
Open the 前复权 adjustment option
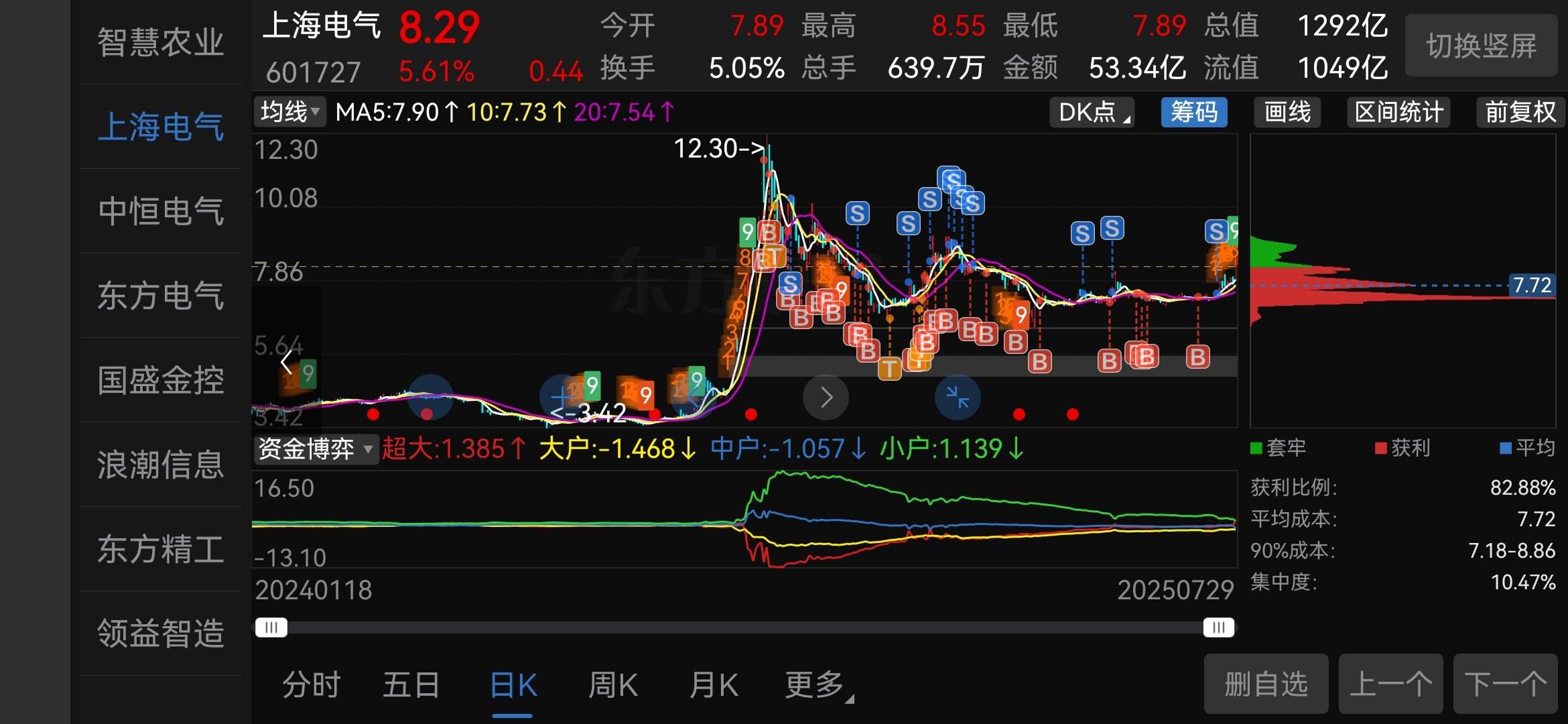click(x=1520, y=112)
